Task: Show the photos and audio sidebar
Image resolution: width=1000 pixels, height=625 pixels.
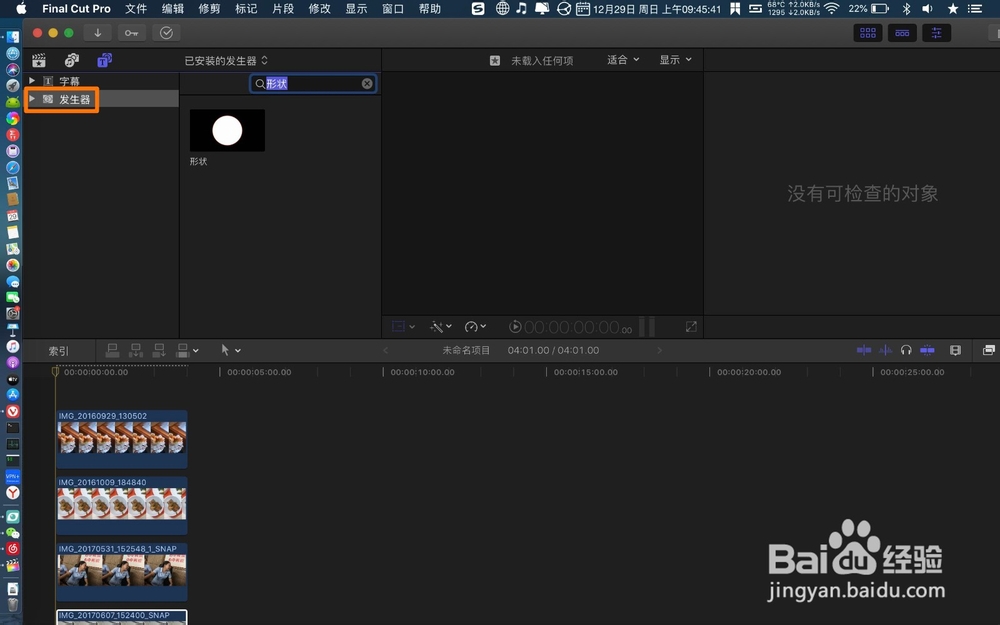Action: (71, 61)
